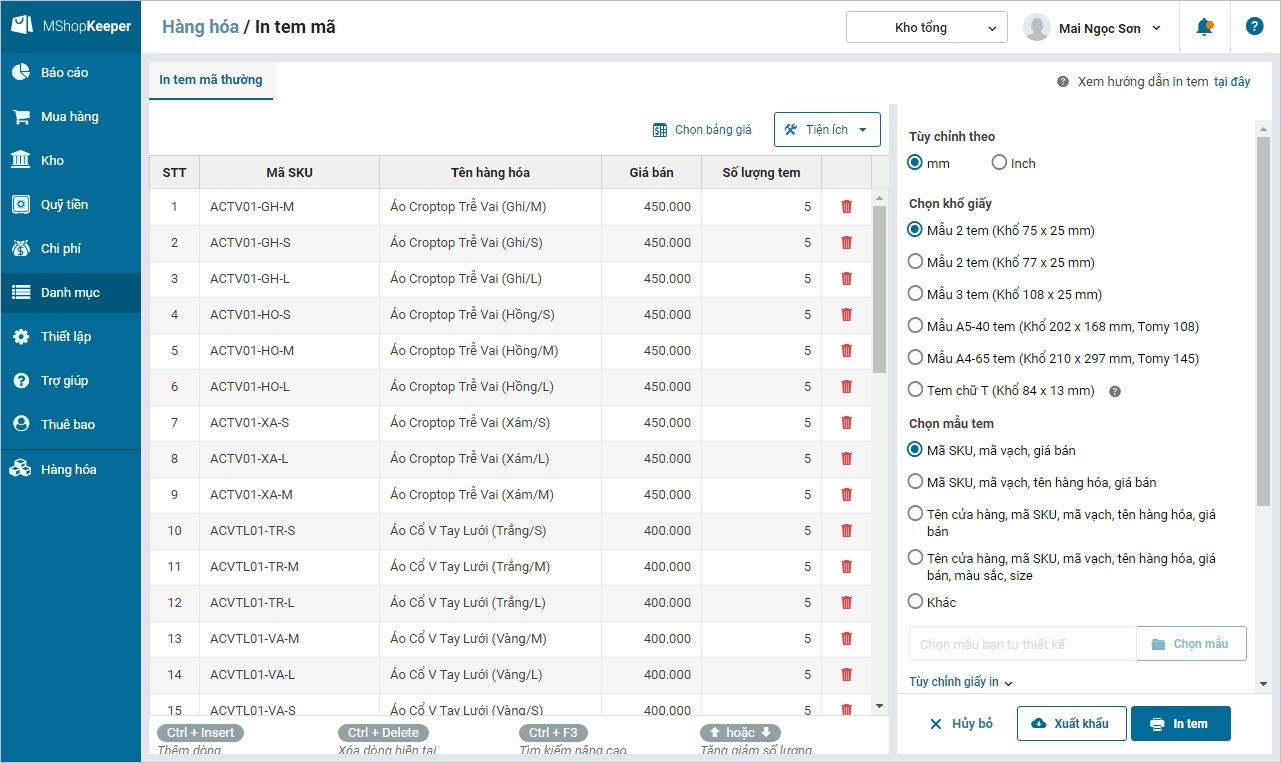Click the Chọn bảng giá calculator icon
The height and width of the screenshot is (763, 1281).
pos(660,130)
